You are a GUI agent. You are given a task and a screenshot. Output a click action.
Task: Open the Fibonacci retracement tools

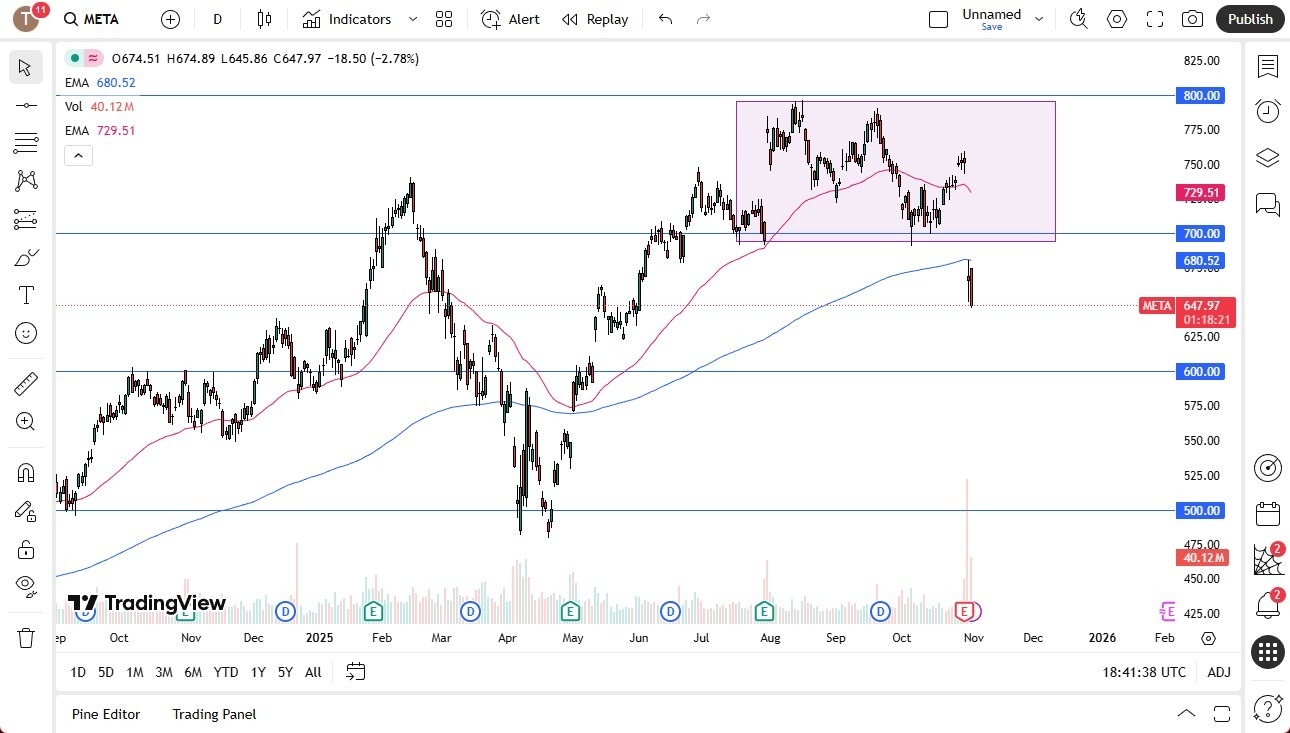click(x=26, y=142)
